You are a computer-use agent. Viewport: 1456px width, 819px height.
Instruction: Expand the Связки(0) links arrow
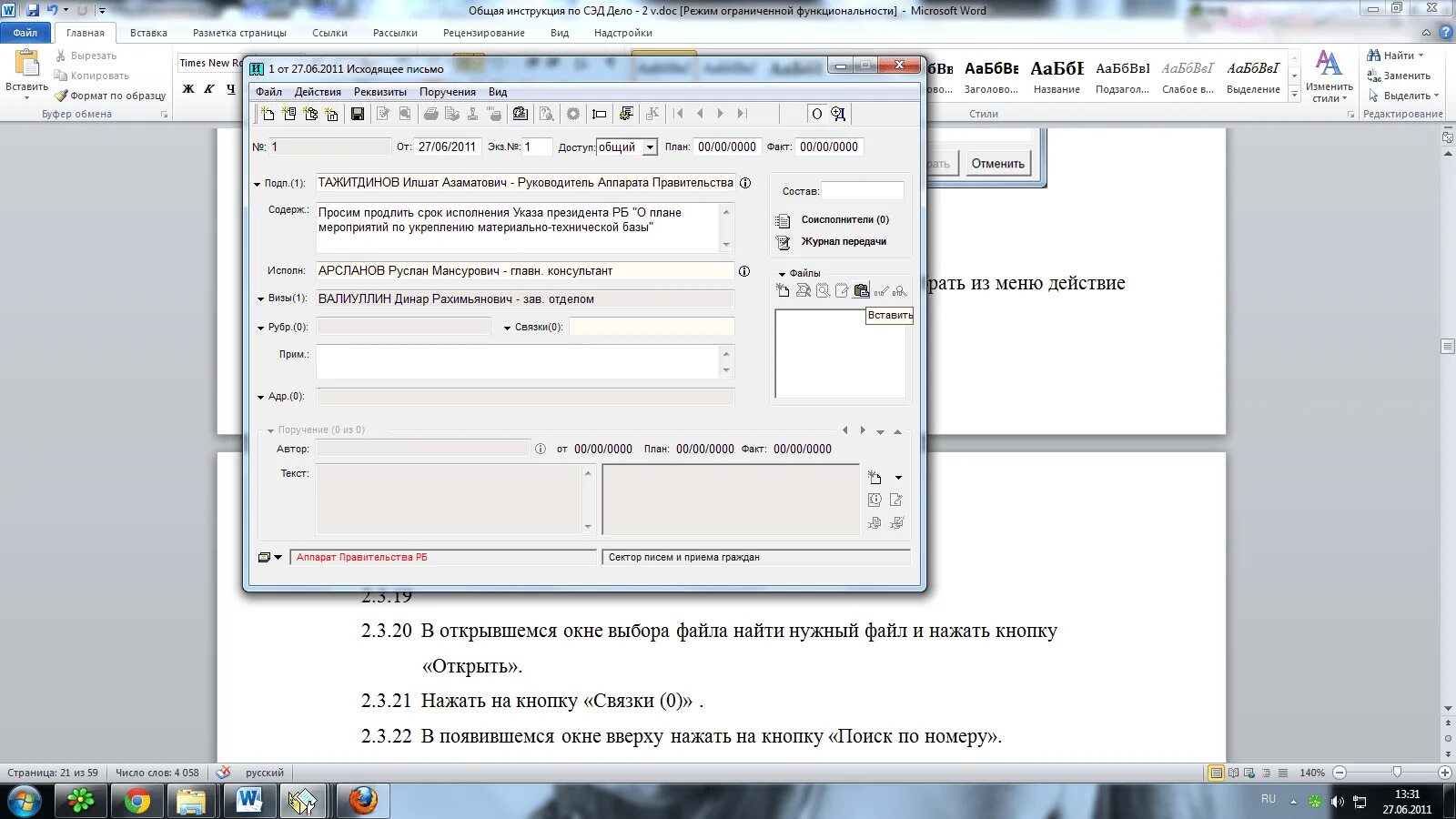508,328
